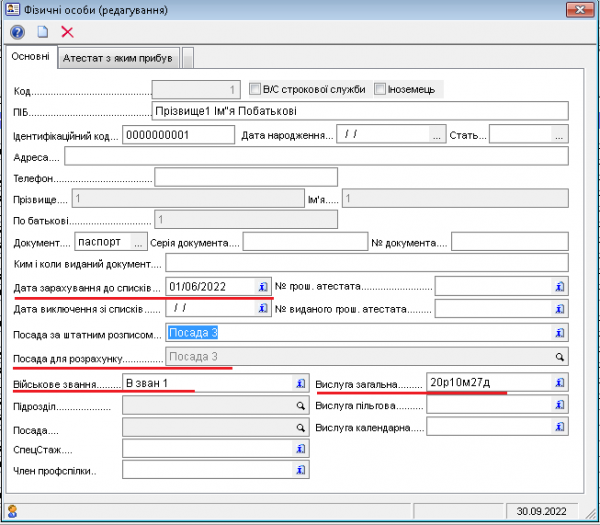This screenshot has height=525, width=600.
Task: Expand the Дата народження date picker button
Action: [x=437, y=134]
